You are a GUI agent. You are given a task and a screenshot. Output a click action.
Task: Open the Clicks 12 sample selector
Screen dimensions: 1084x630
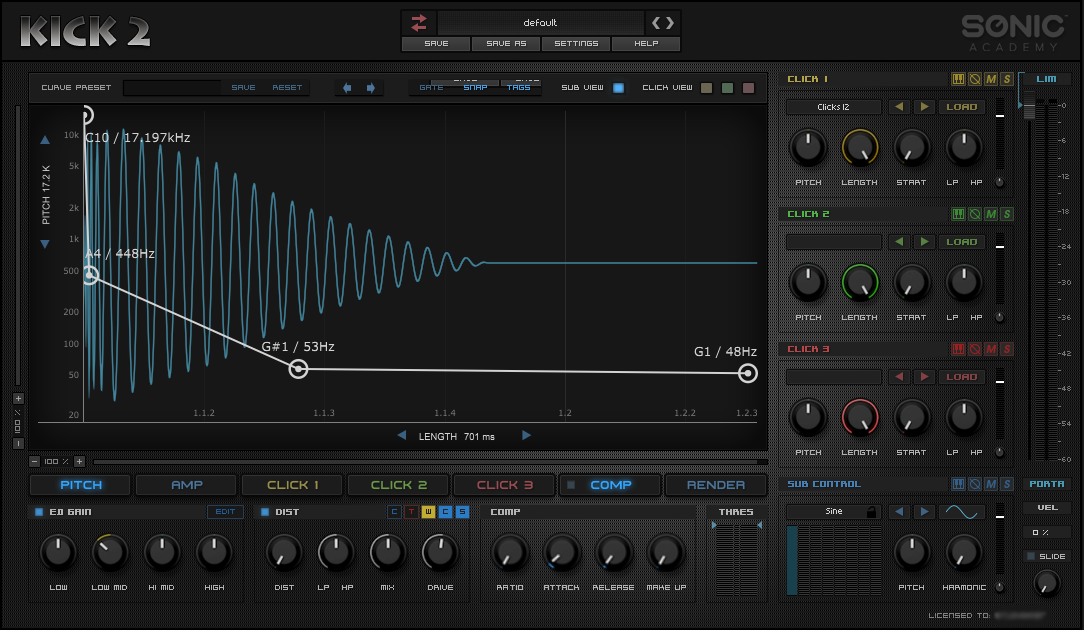pos(834,107)
